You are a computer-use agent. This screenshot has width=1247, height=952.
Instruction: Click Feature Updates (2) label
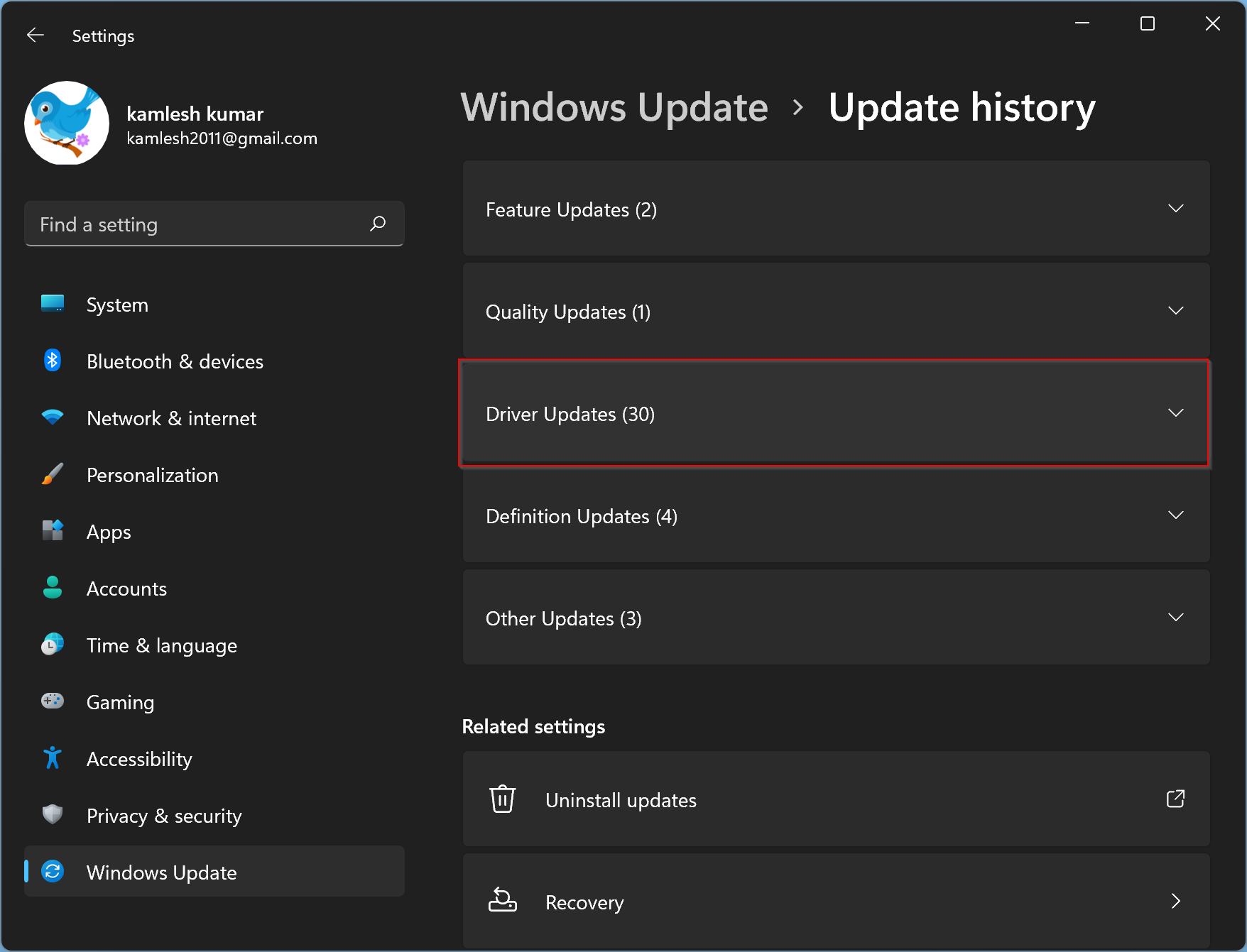tap(571, 209)
